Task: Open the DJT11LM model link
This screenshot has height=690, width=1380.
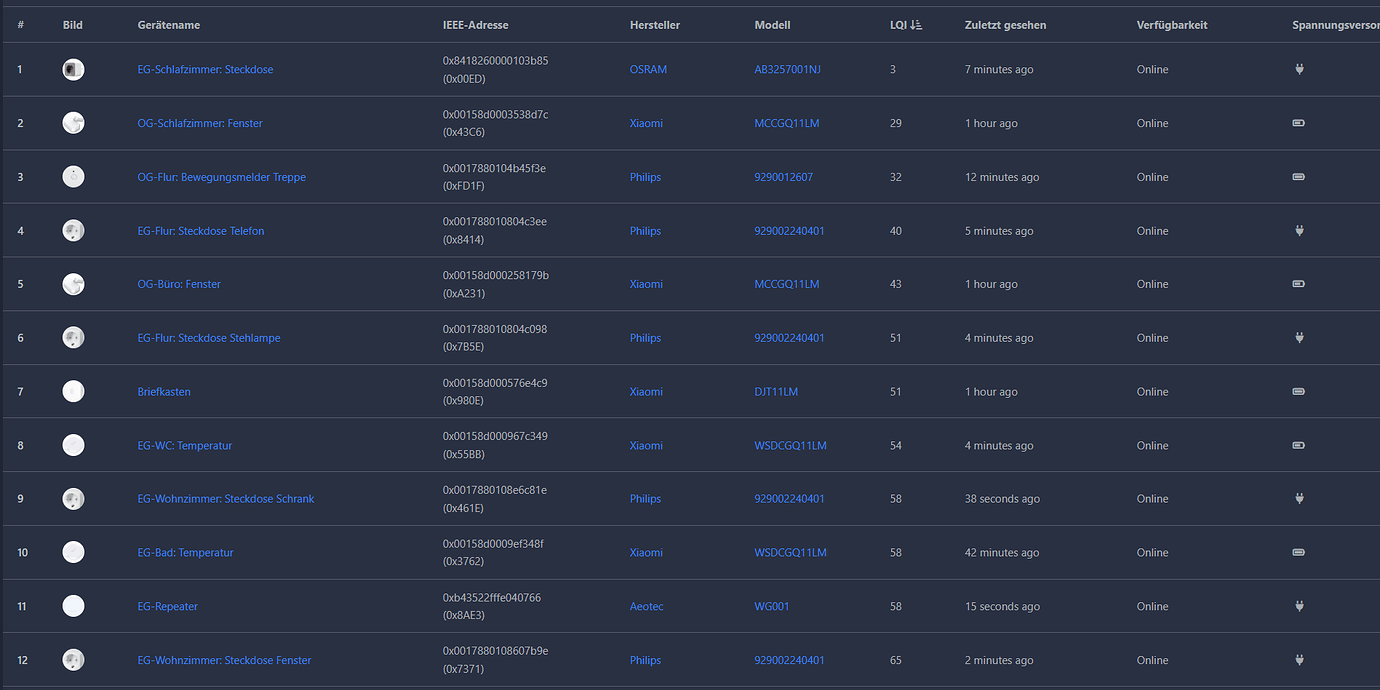Action: point(776,392)
